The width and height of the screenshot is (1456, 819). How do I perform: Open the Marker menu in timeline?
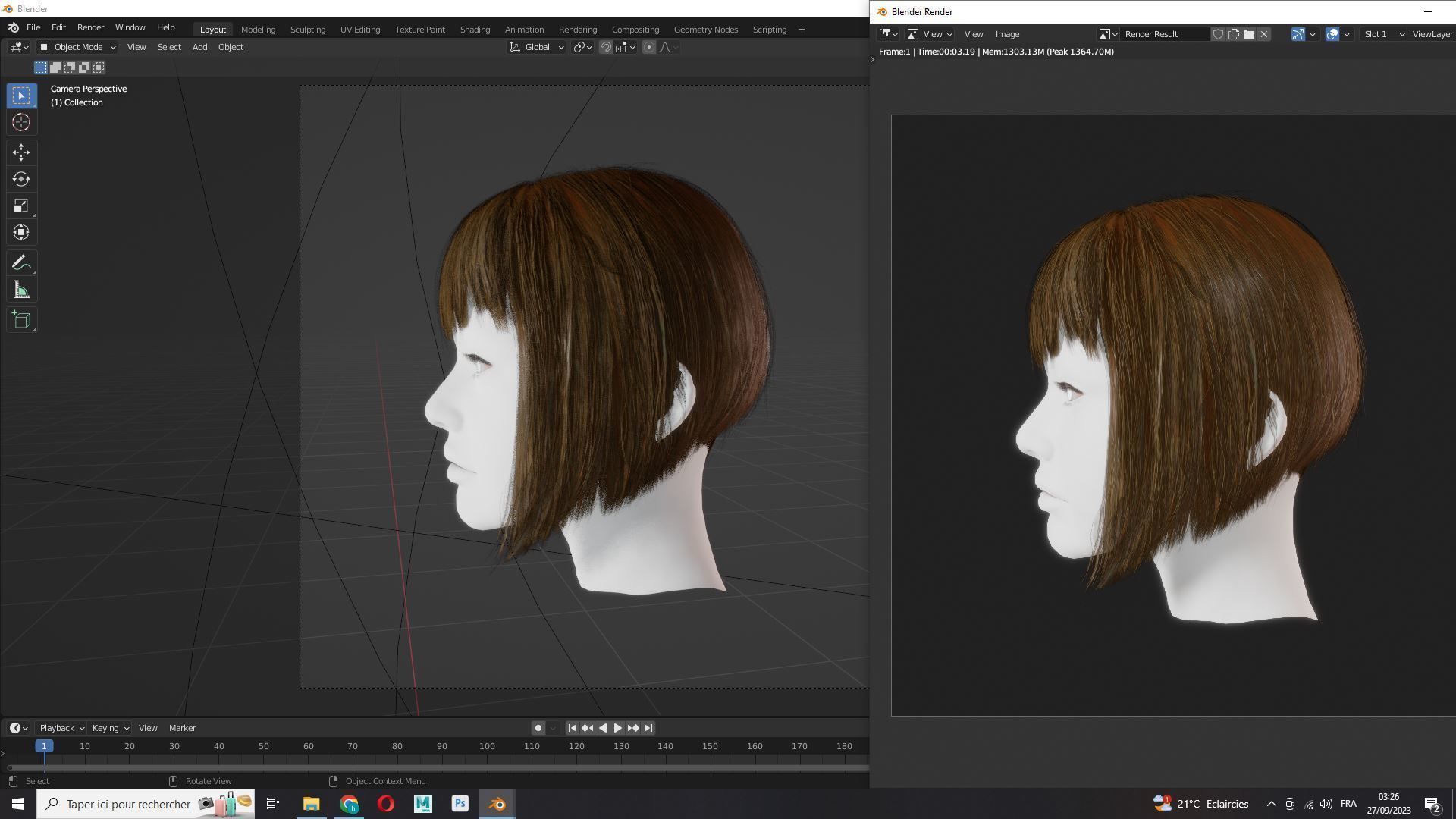(182, 728)
